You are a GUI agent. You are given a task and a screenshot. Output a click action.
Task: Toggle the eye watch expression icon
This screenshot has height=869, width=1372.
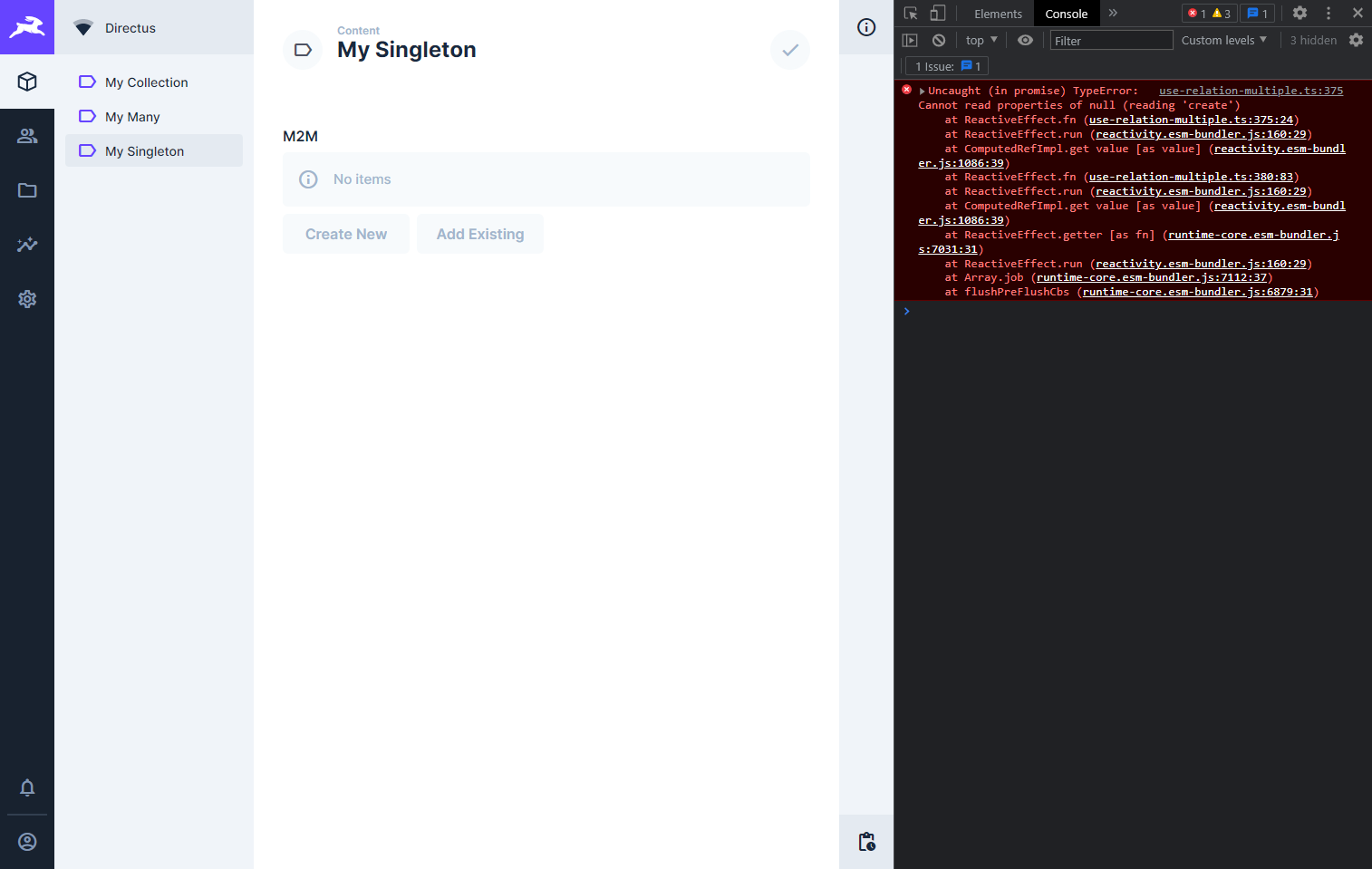1025,39
